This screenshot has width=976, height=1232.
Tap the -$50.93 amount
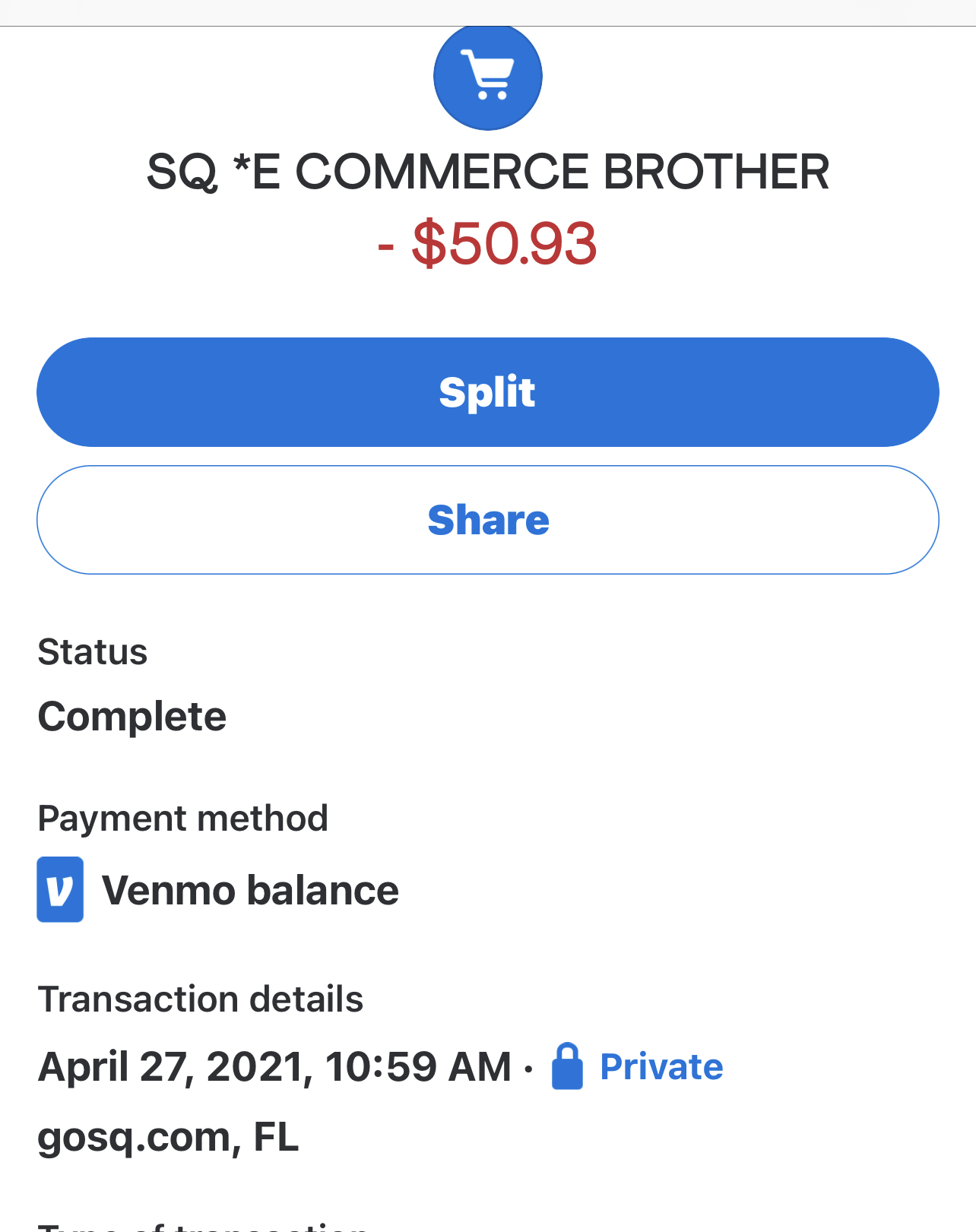pyautogui.click(x=488, y=244)
